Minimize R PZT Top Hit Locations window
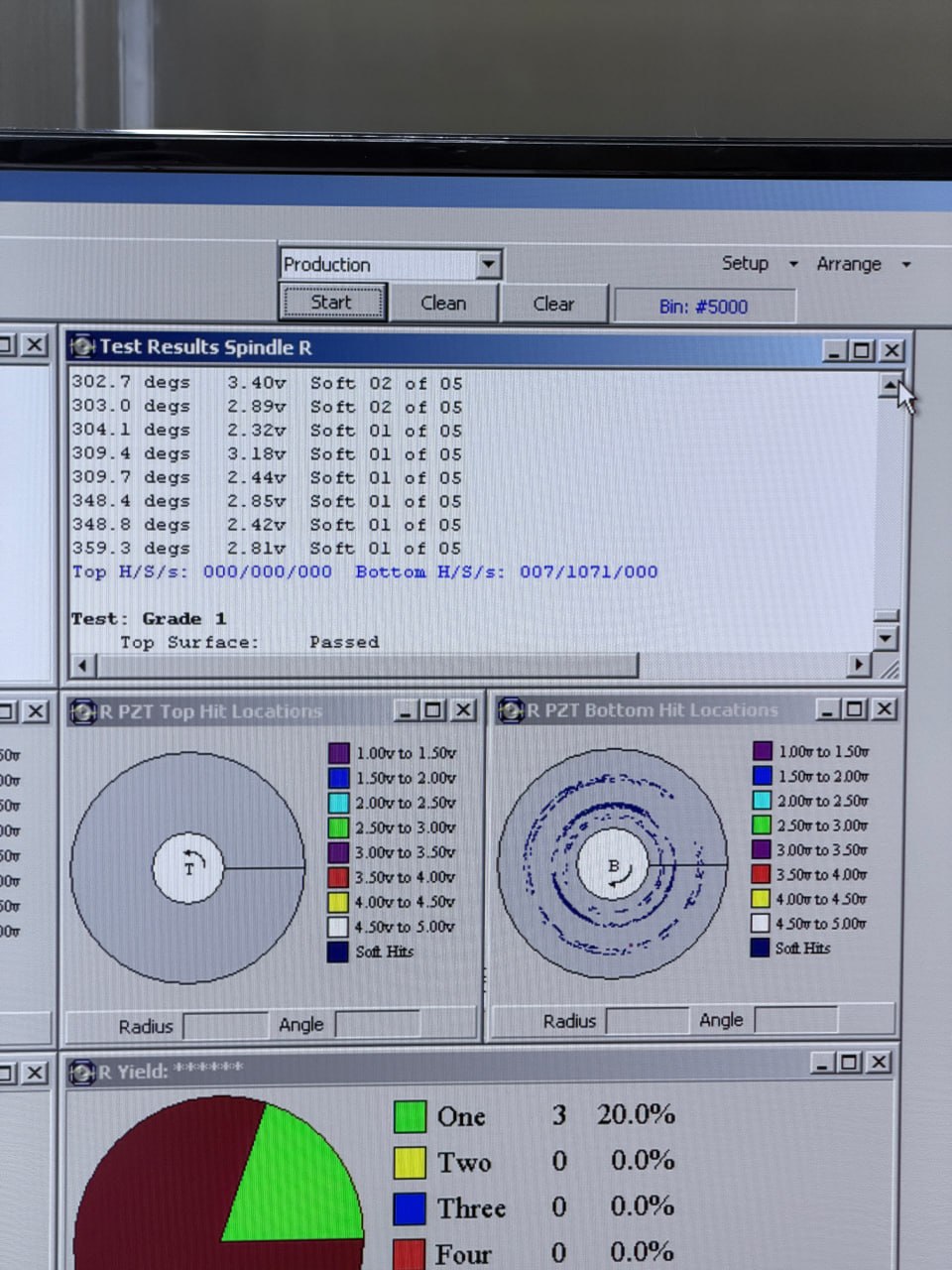The height and width of the screenshot is (1270, 952). (406, 710)
